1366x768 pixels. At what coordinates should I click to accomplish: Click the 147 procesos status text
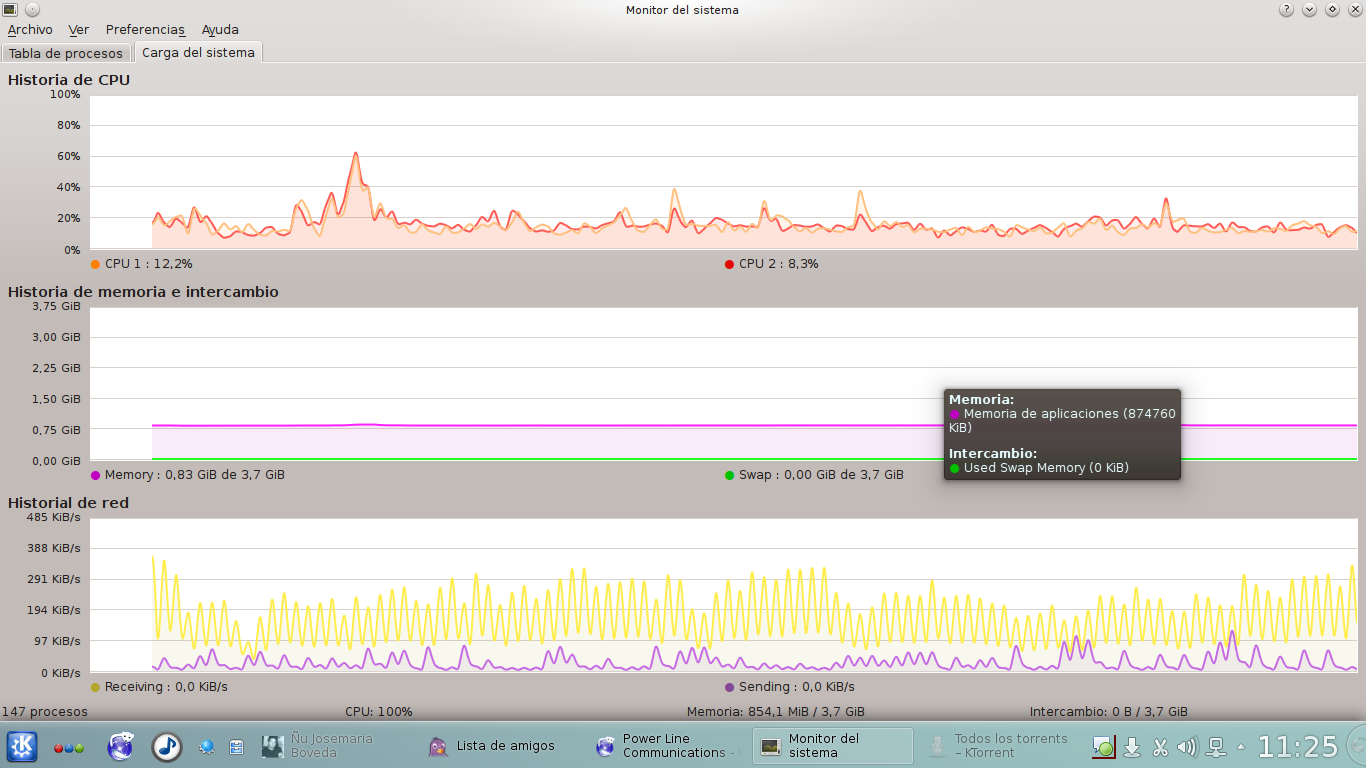(45, 712)
